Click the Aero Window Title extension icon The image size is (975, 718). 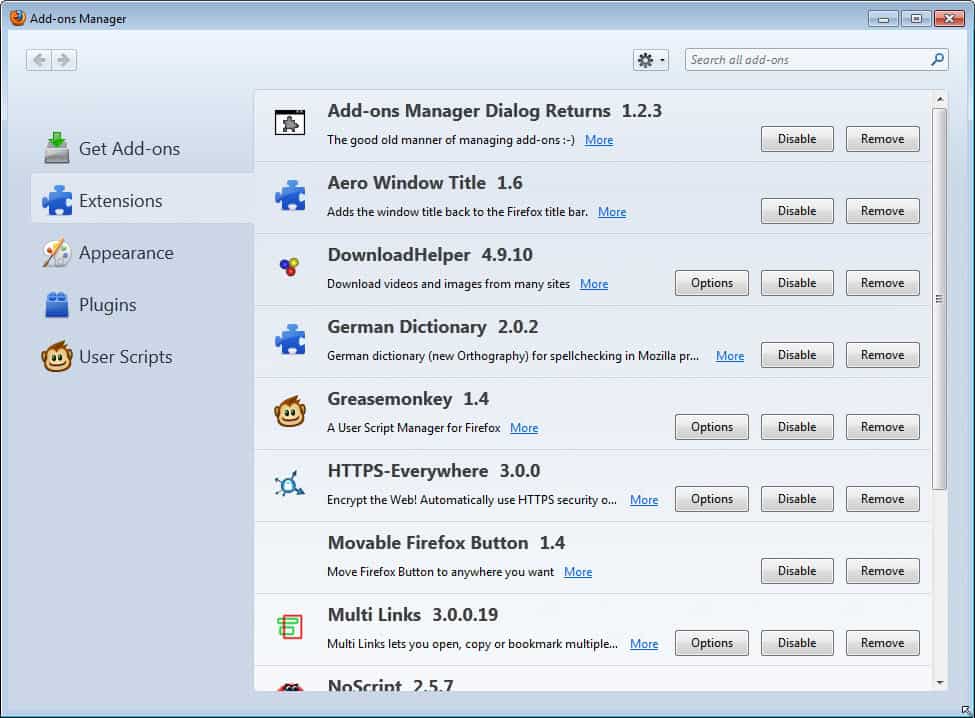pos(290,195)
